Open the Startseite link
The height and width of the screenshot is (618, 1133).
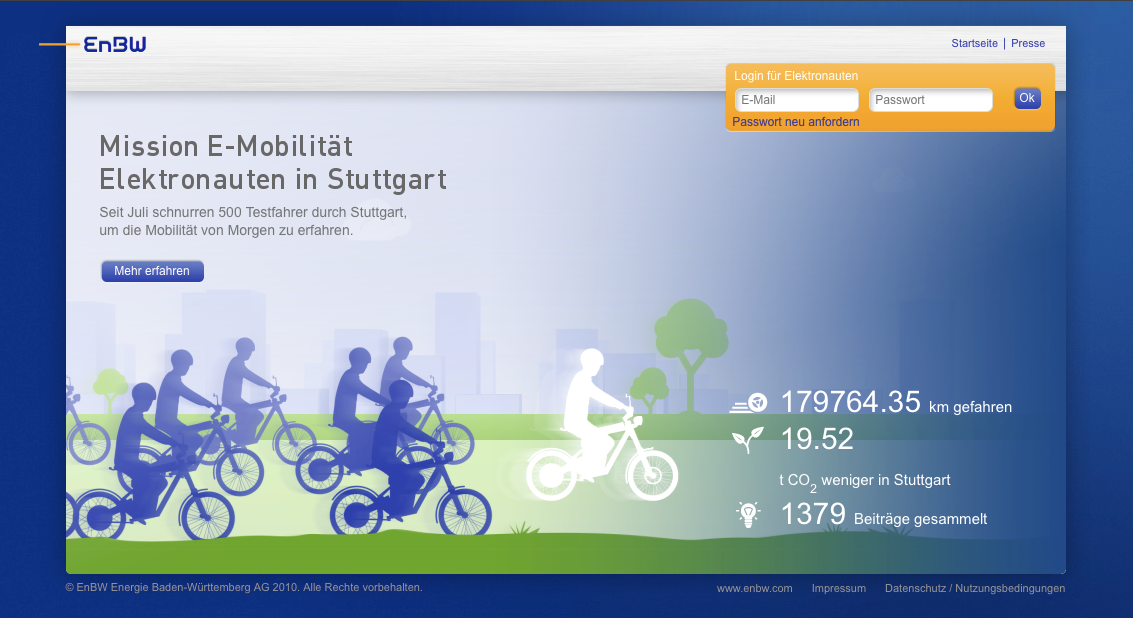tap(974, 43)
